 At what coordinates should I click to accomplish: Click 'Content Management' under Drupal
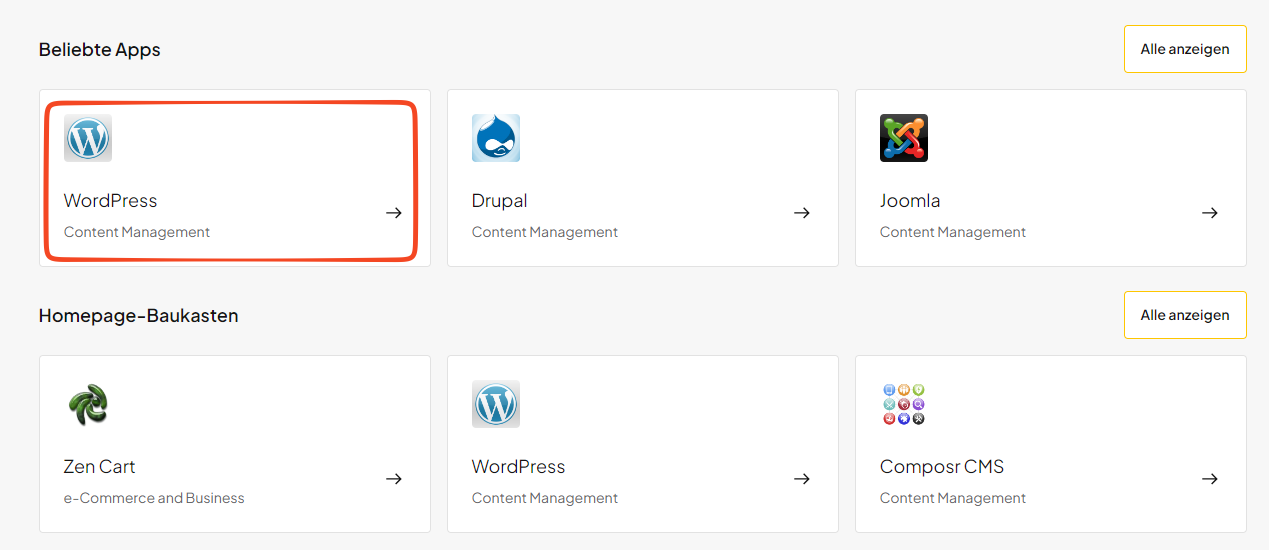click(x=545, y=232)
